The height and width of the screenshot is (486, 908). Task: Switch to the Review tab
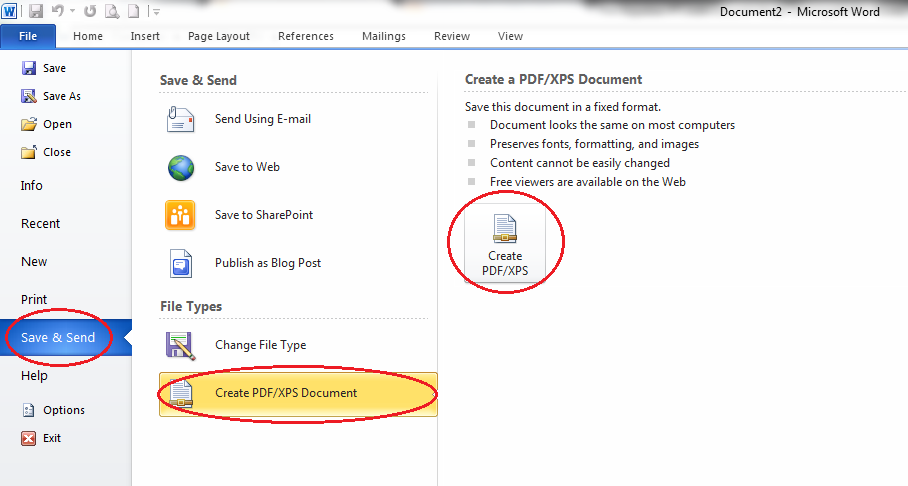tap(452, 36)
